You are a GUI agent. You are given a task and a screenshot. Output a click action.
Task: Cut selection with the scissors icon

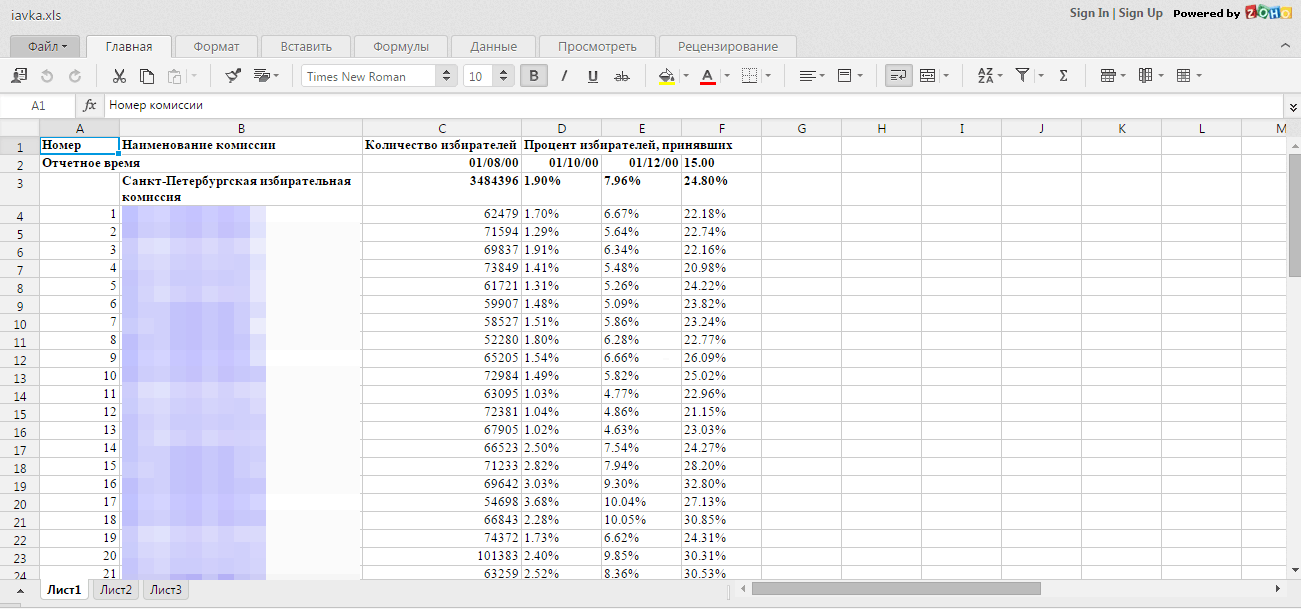point(119,76)
